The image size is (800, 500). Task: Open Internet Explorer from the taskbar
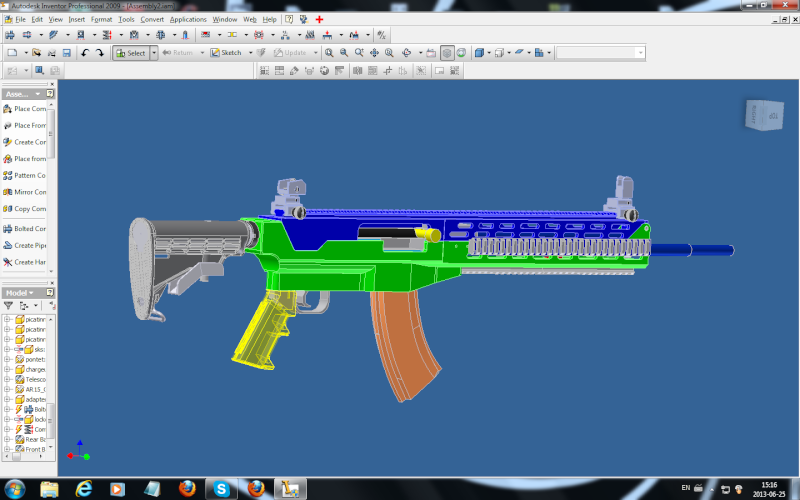point(83,489)
